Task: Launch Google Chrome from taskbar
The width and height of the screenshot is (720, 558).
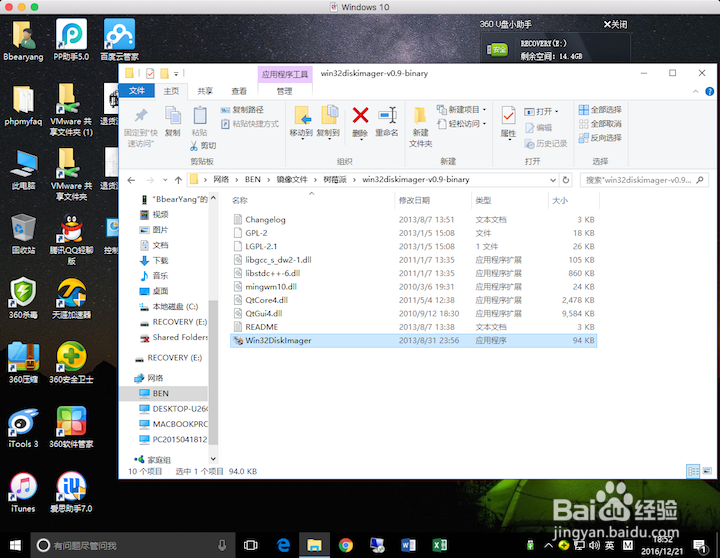Action: coord(346,545)
